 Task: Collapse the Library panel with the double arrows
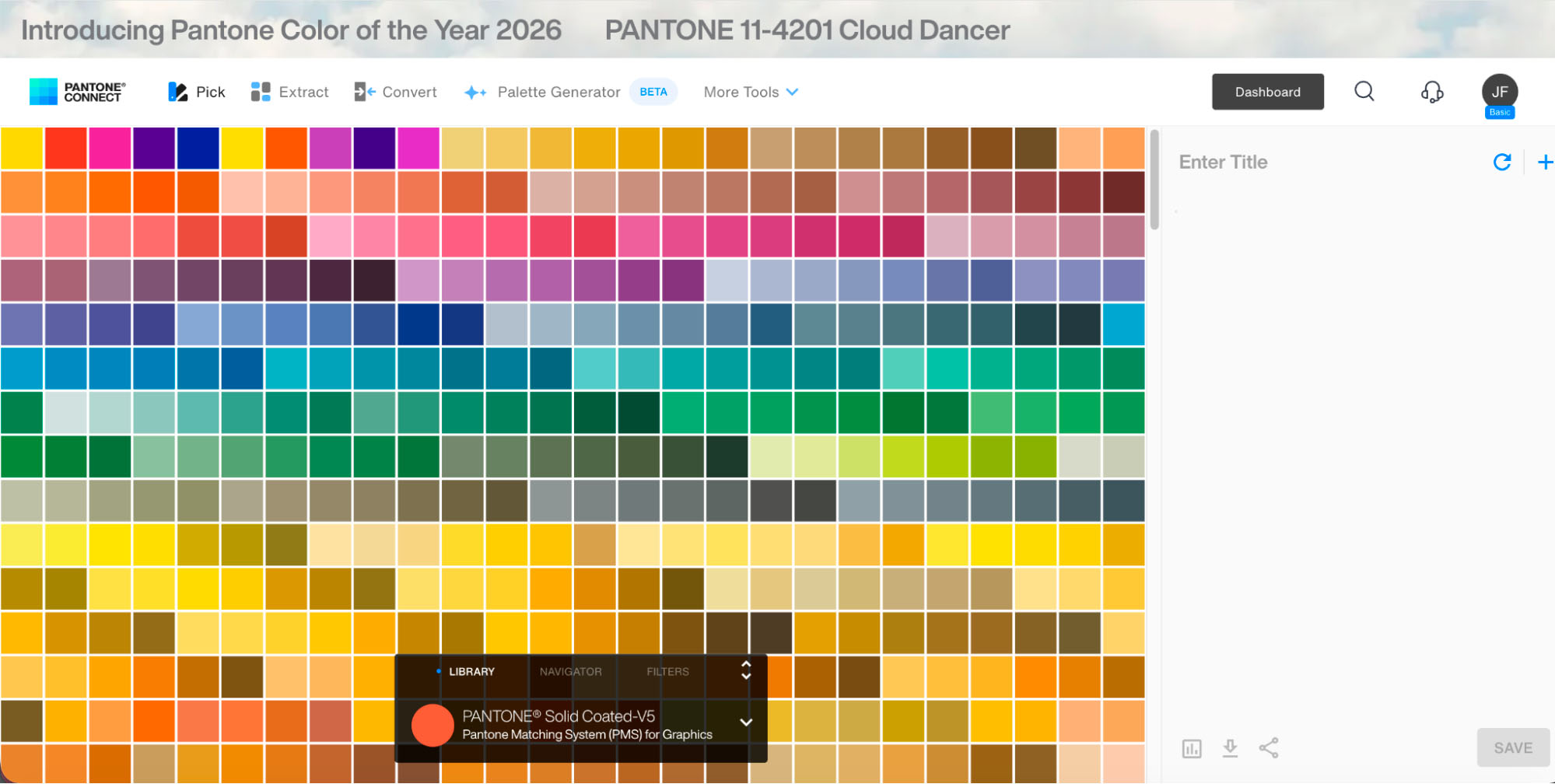coord(745,672)
